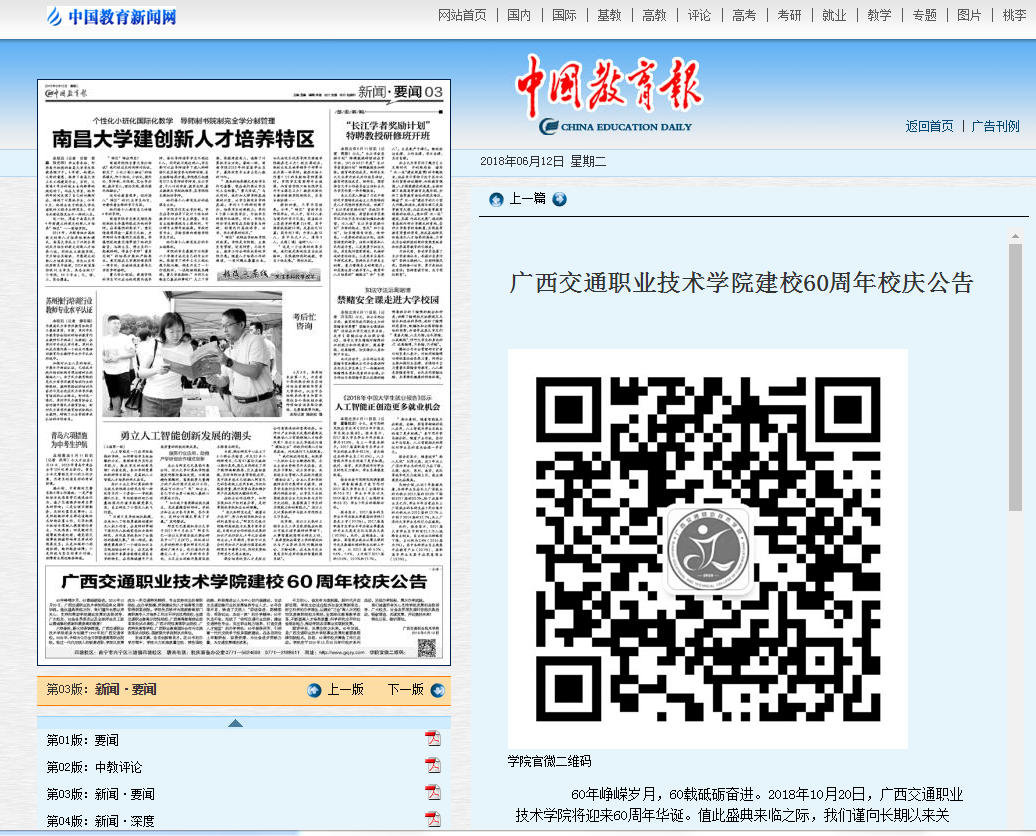Select 第04版：新闻·深度 from page list
The width and height of the screenshot is (1036, 836).
(100, 821)
